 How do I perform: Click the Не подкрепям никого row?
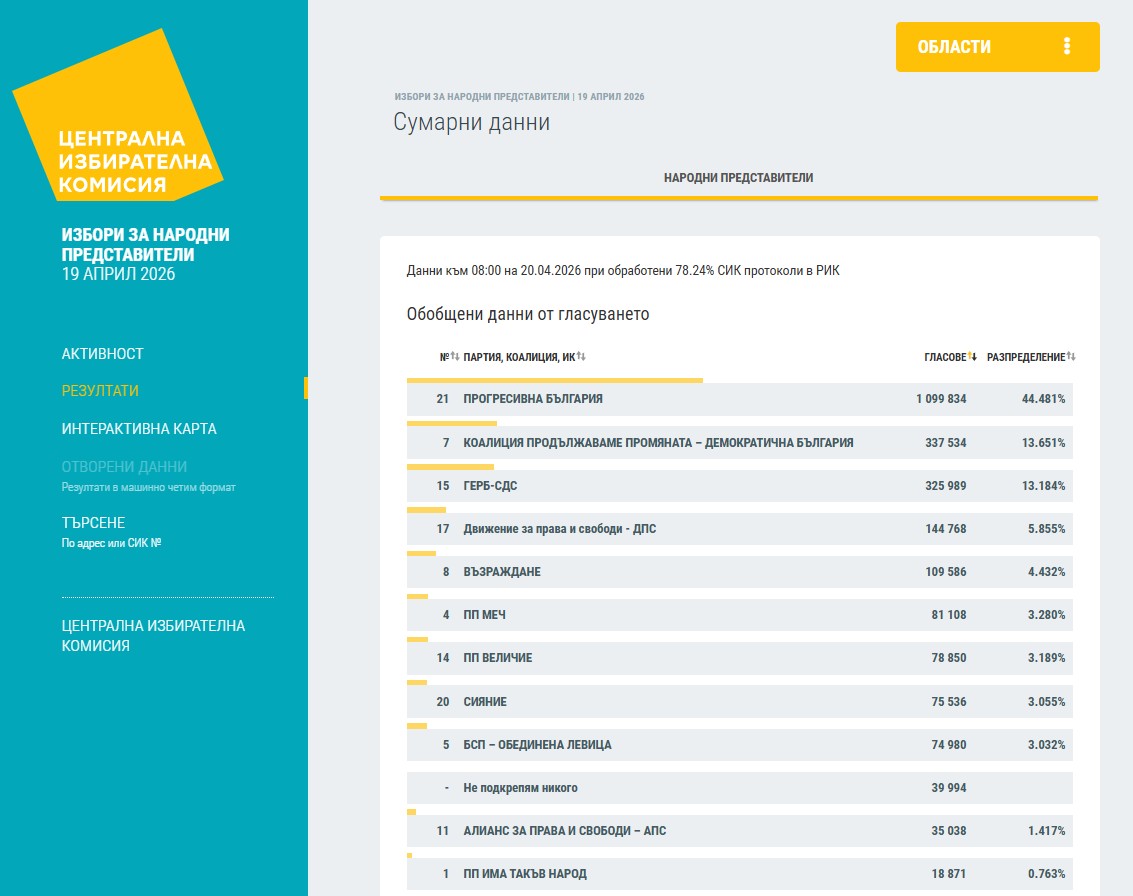click(x=739, y=788)
